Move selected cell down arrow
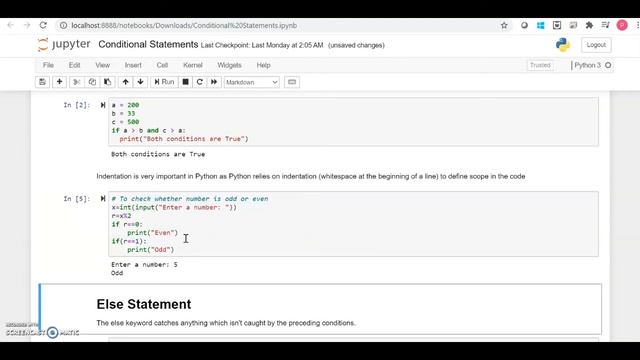Screen dimensions: 640x360 pyautogui.click(x=140, y=82)
